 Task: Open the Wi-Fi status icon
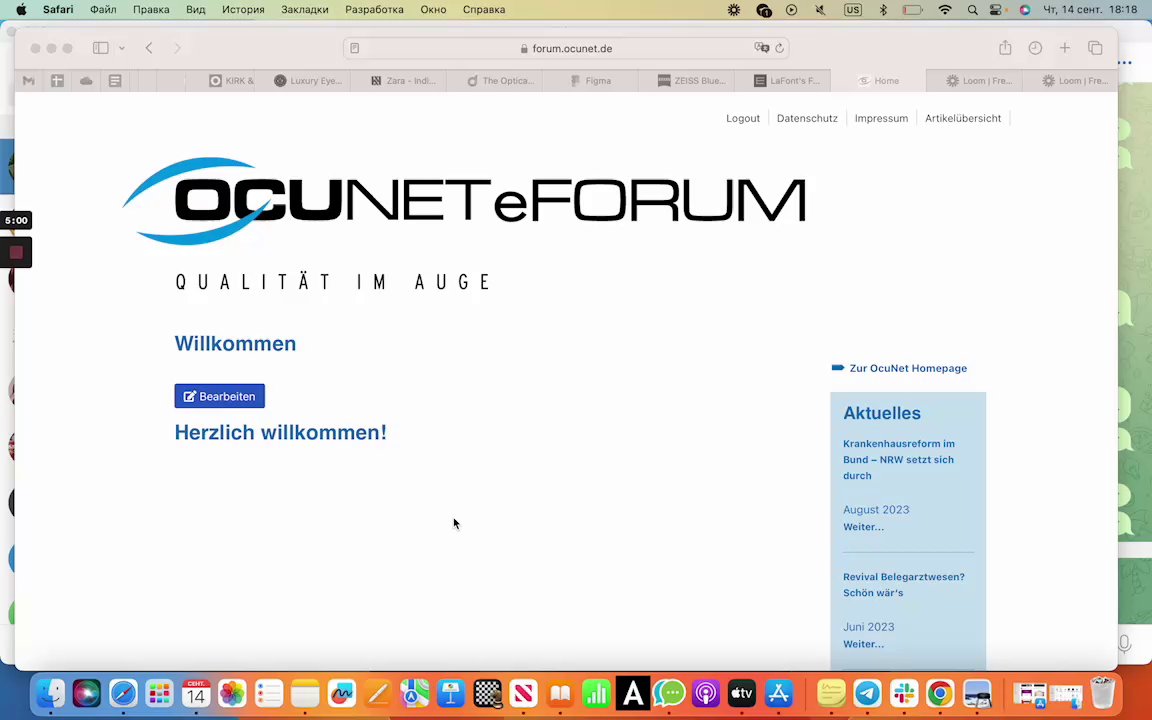[945, 10]
